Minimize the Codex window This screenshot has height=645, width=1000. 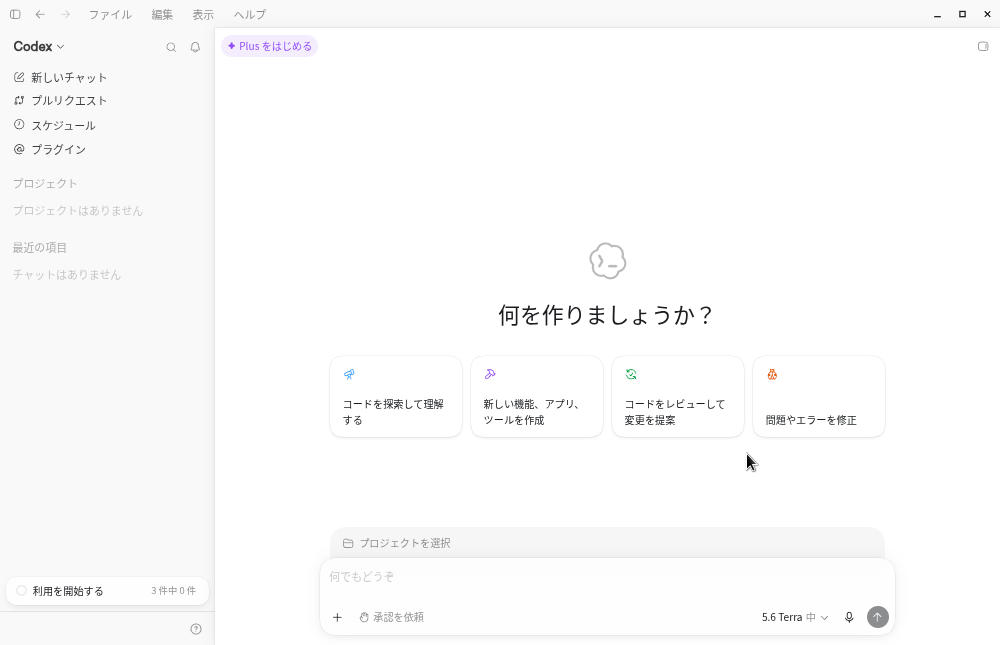click(x=938, y=14)
